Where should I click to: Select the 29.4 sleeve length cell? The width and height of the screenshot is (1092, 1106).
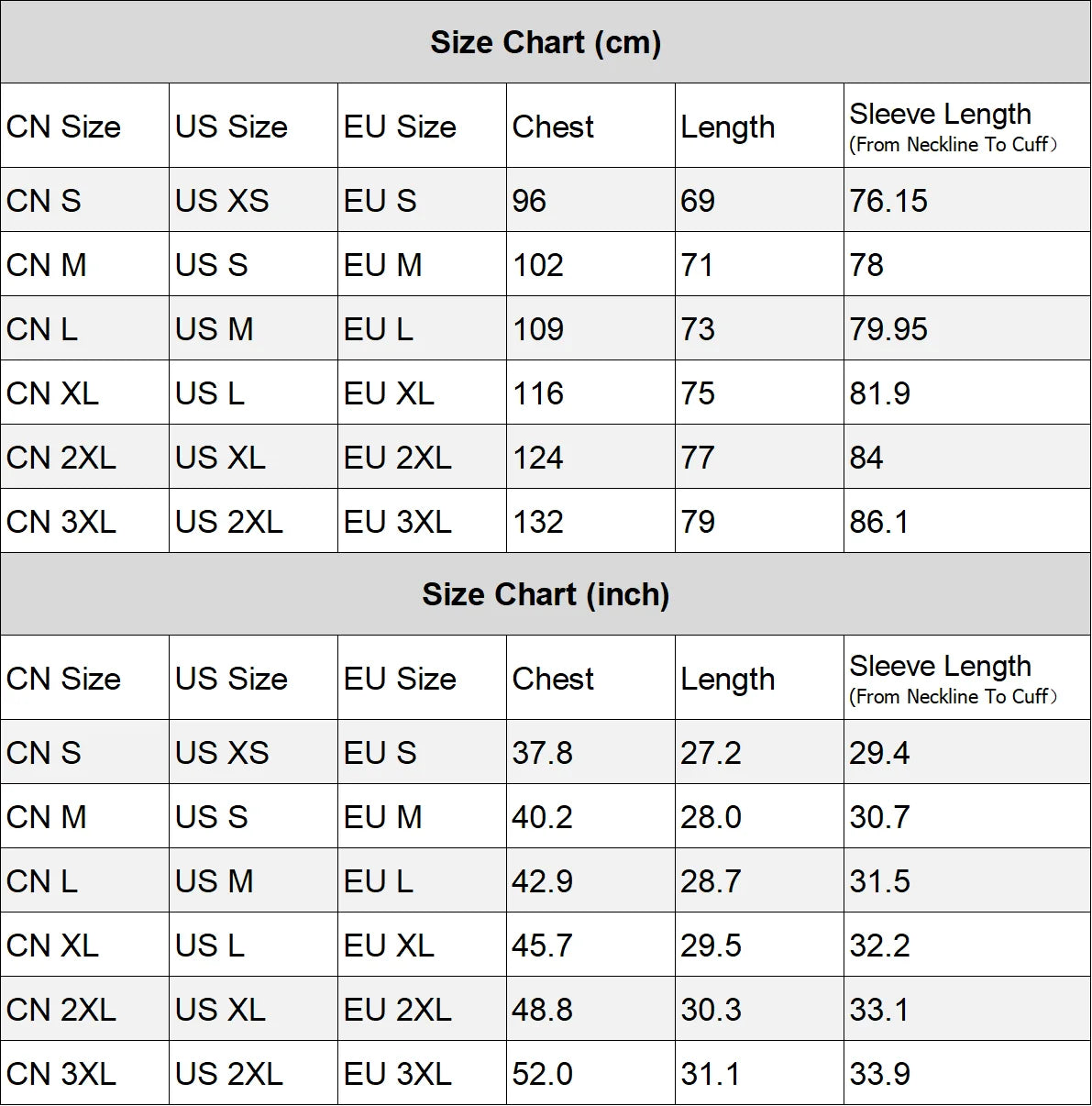[879, 753]
